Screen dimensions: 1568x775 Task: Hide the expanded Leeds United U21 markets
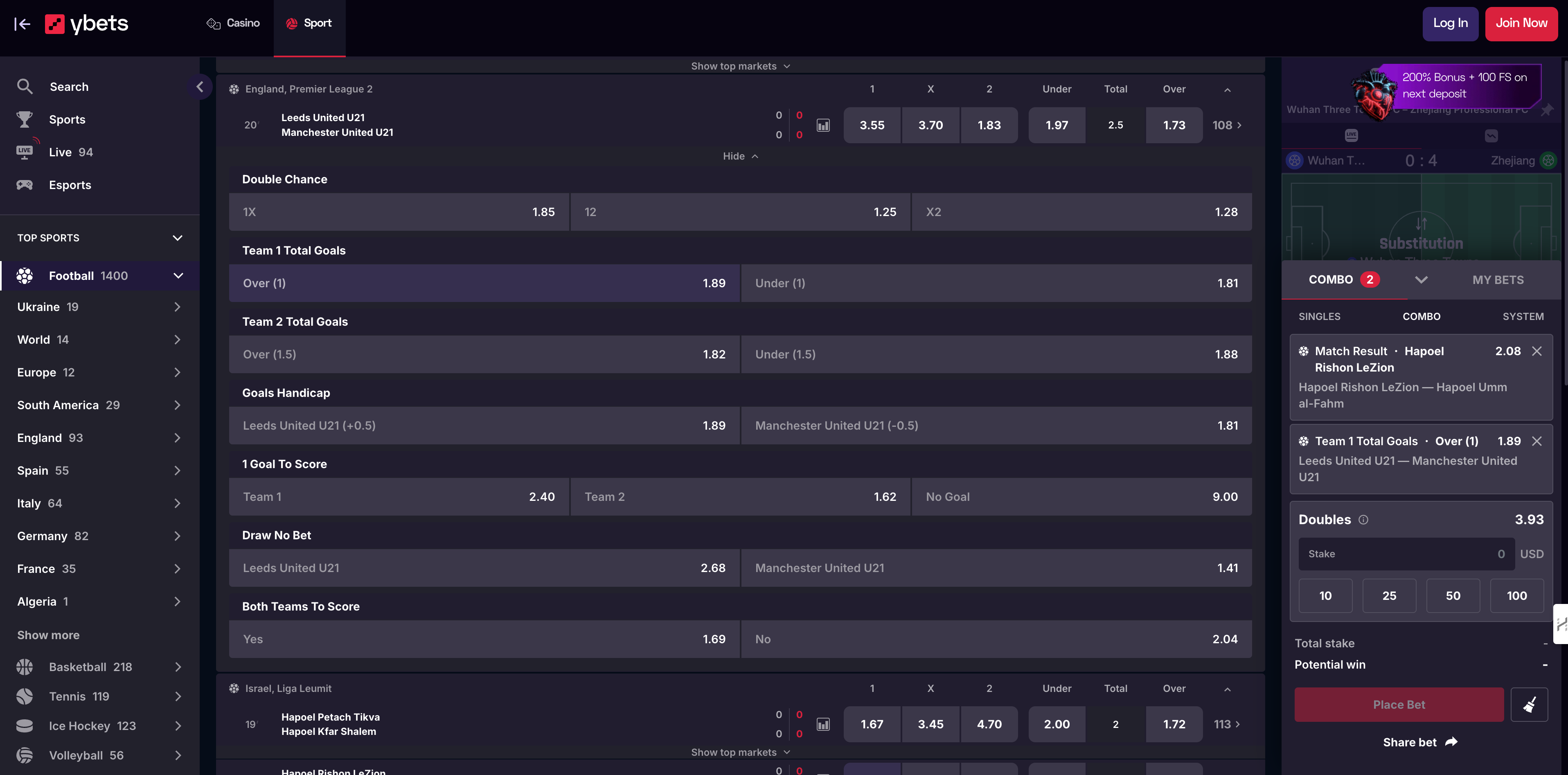(x=740, y=156)
